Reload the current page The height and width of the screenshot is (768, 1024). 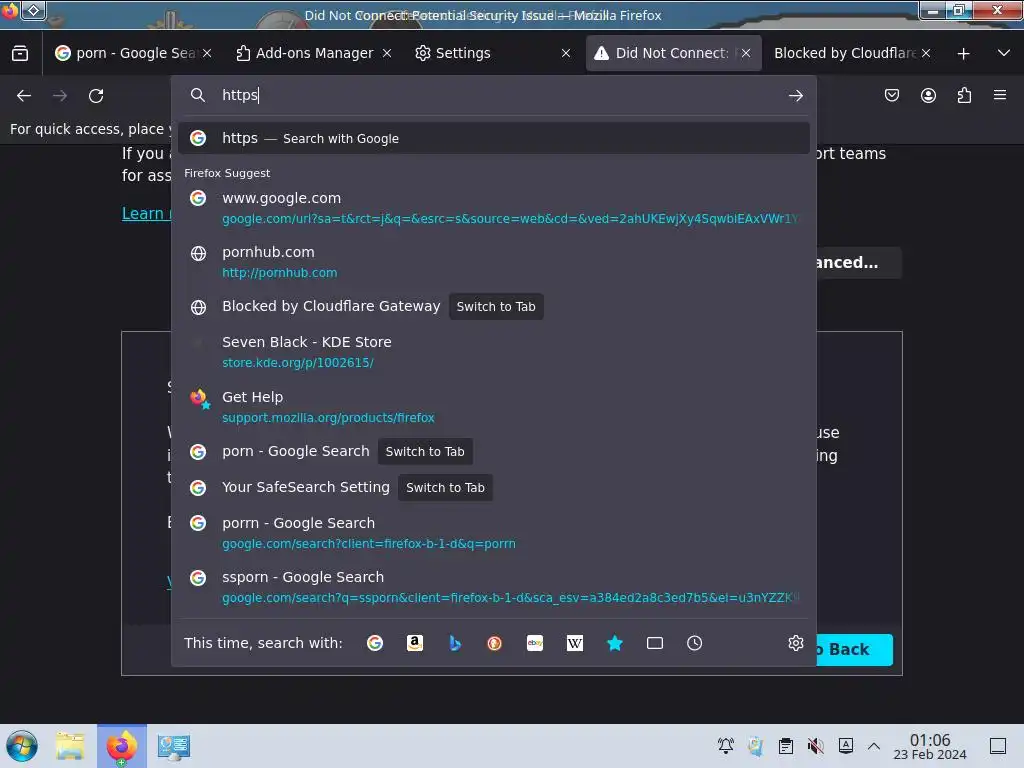point(96,96)
